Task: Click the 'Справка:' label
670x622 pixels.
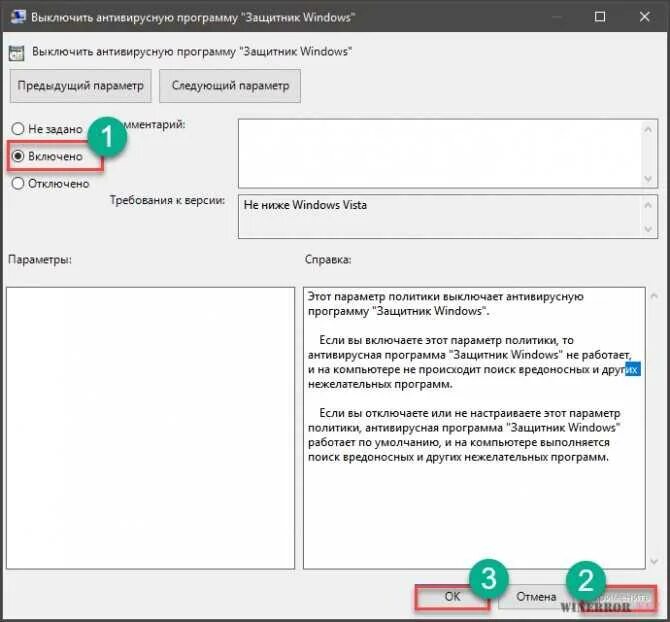Action: click(328, 259)
